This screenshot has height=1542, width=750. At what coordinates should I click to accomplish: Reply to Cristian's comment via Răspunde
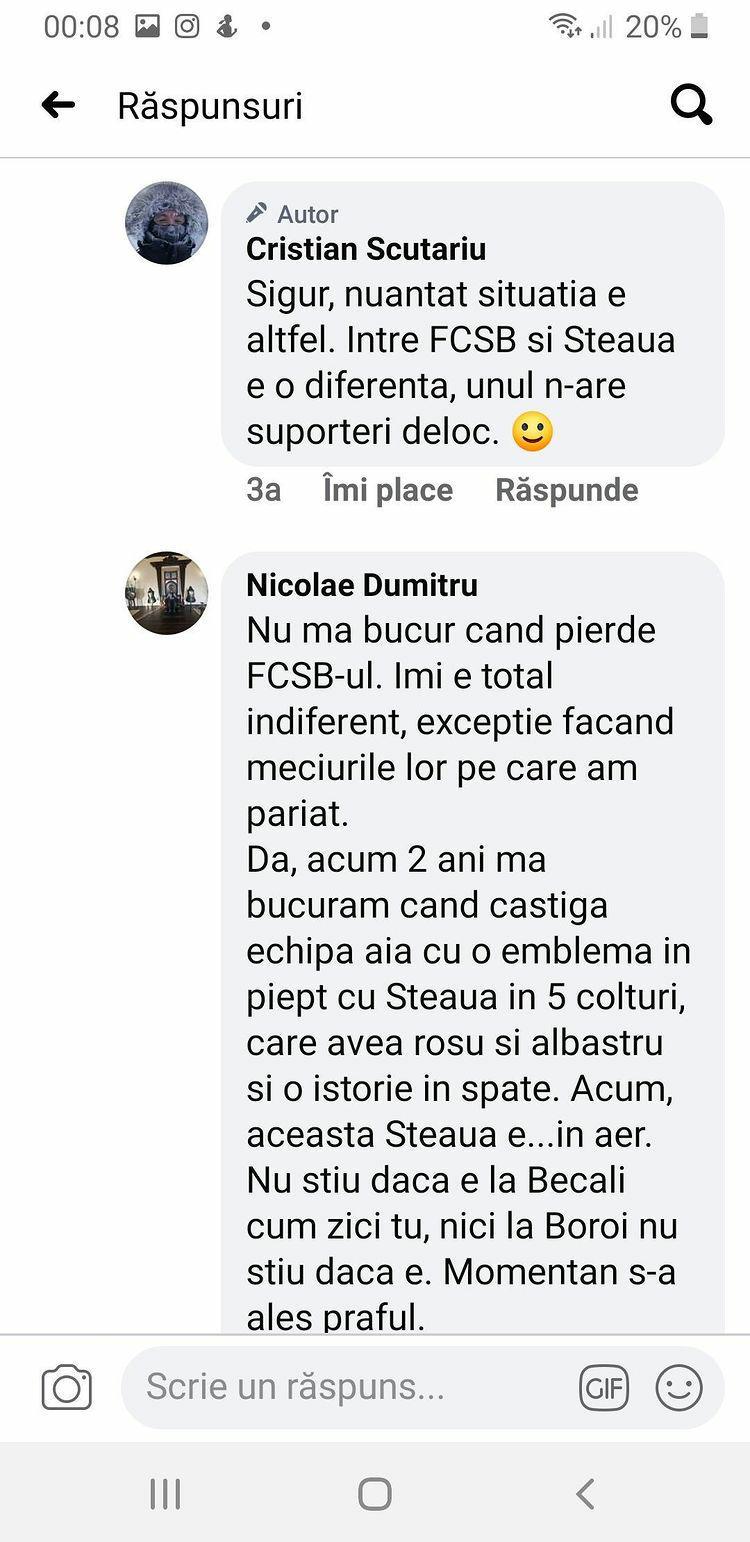tap(567, 490)
